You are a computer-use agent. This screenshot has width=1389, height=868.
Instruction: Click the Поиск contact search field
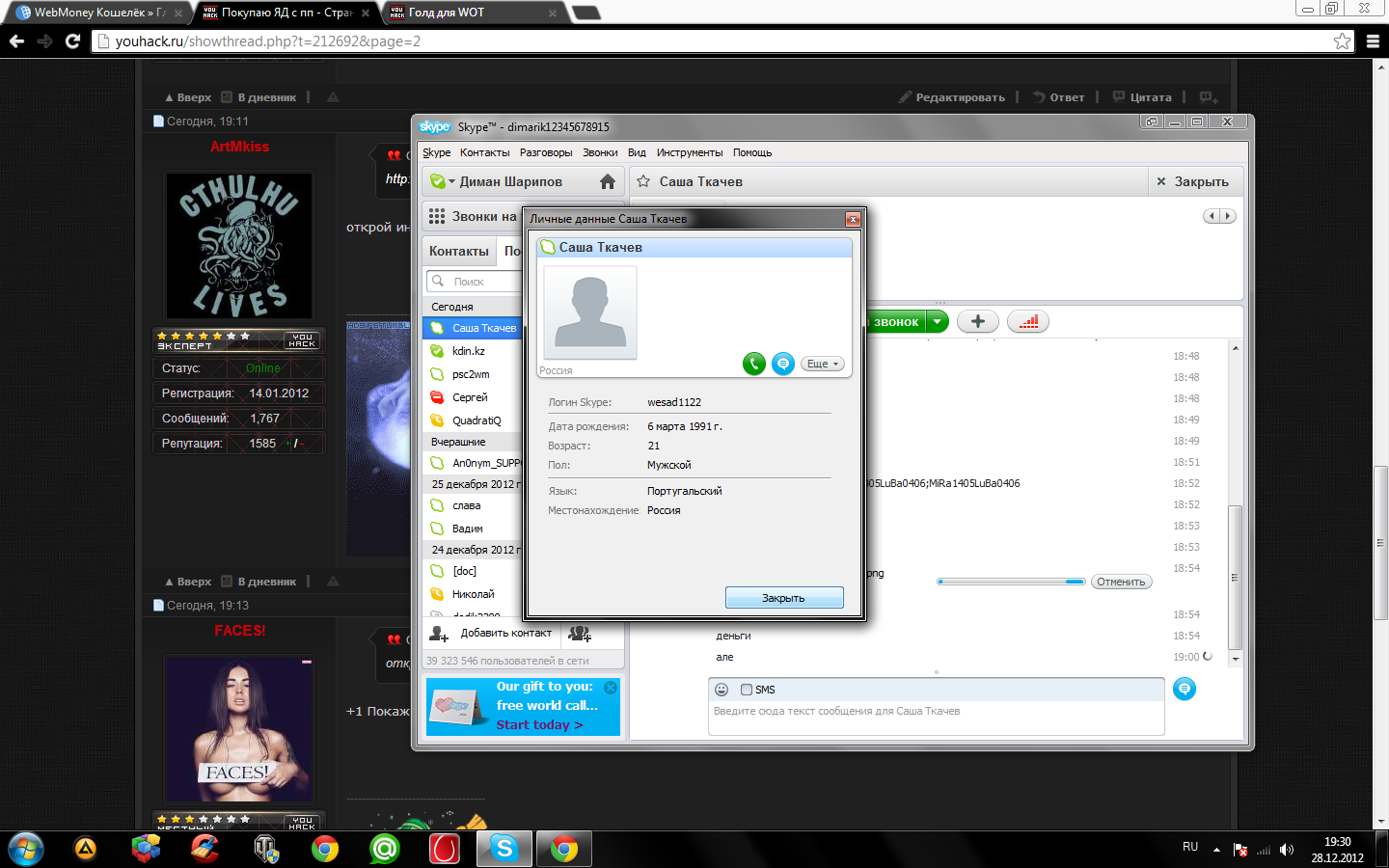pyautogui.click(x=474, y=282)
